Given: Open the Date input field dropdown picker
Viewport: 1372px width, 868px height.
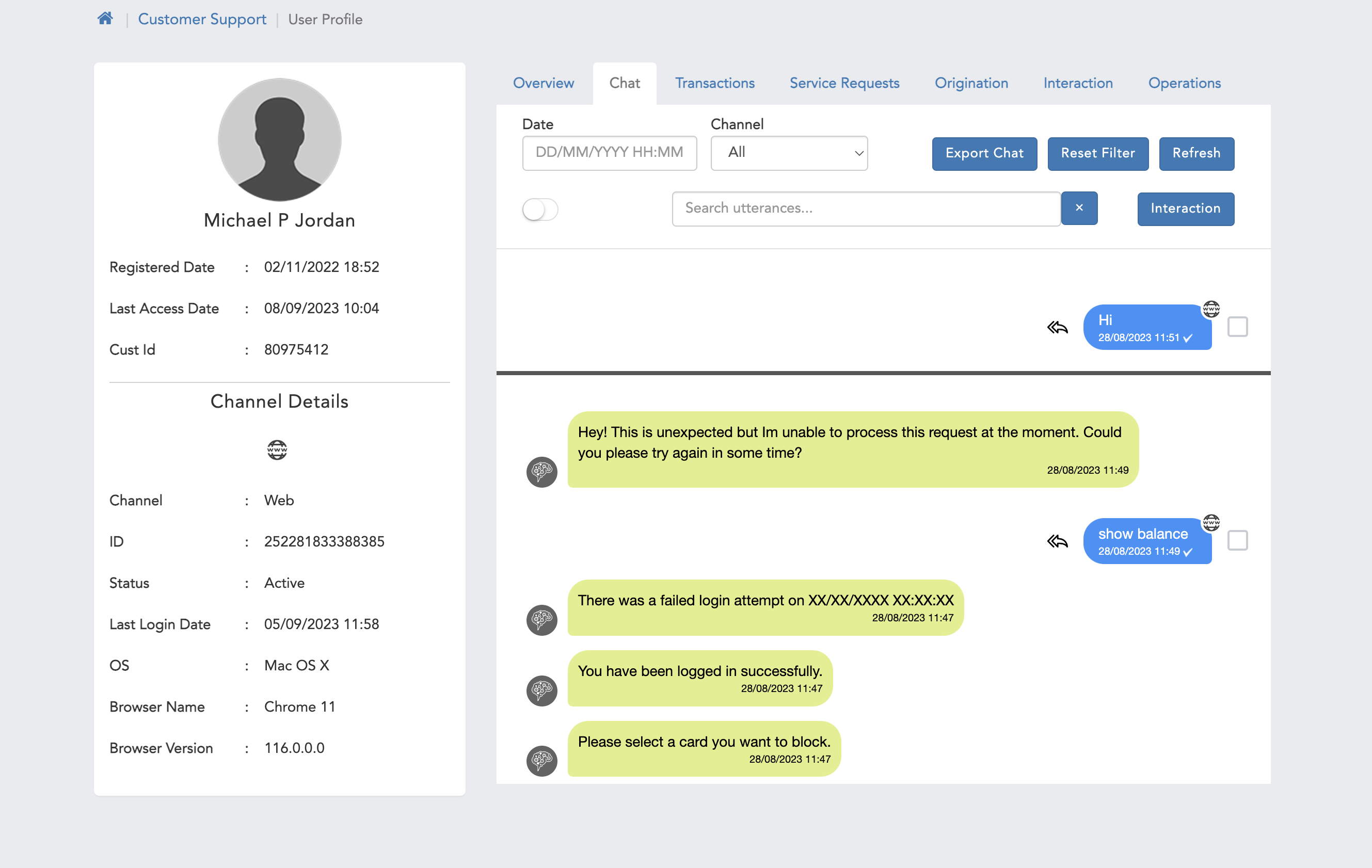Looking at the screenshot, I should (x=608, y=153).
